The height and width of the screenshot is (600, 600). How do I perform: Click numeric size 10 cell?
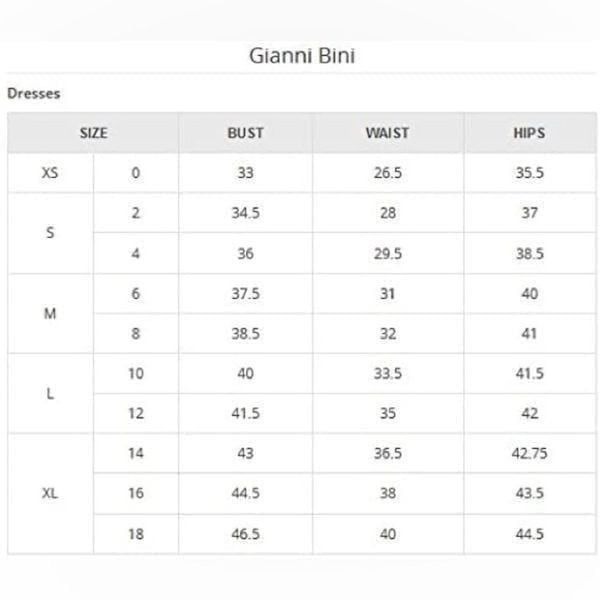point(136,373)
